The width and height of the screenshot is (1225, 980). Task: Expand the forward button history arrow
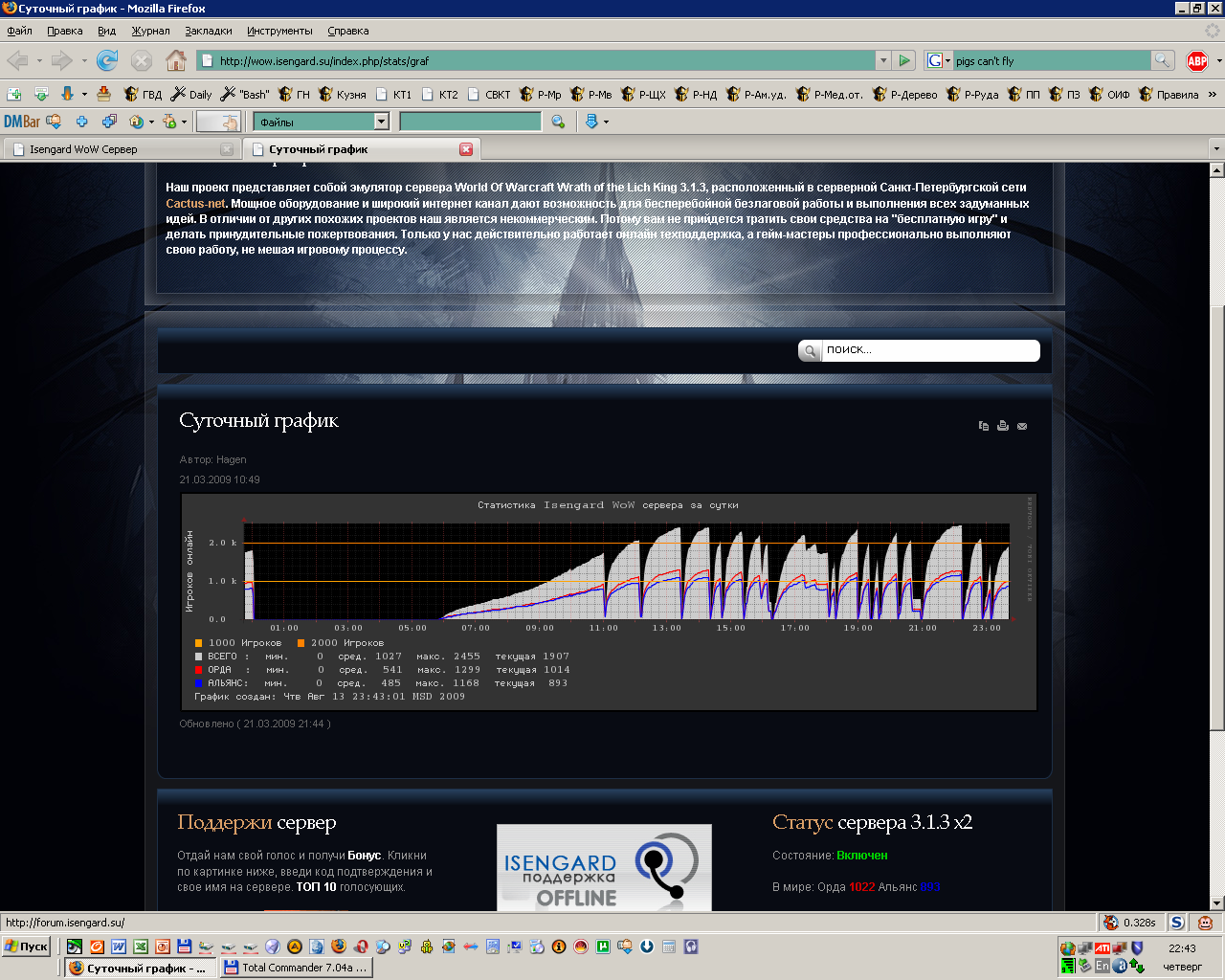coord(84,60)
